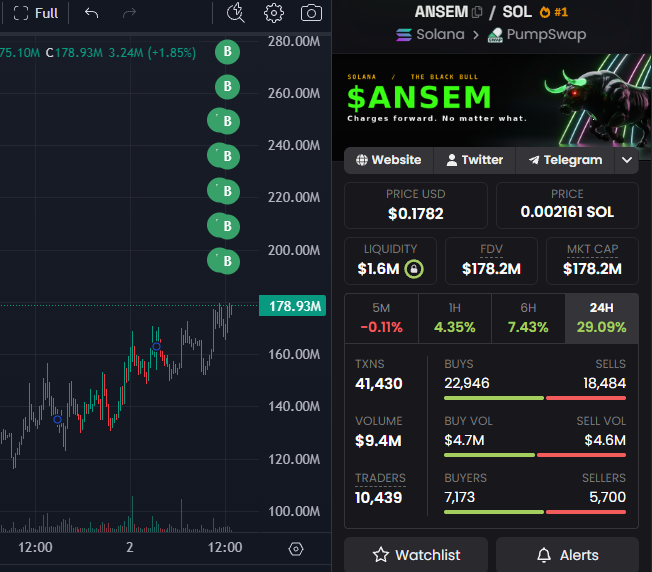
Task: Click the chart close value C178.93M
Action: [74, 53]
